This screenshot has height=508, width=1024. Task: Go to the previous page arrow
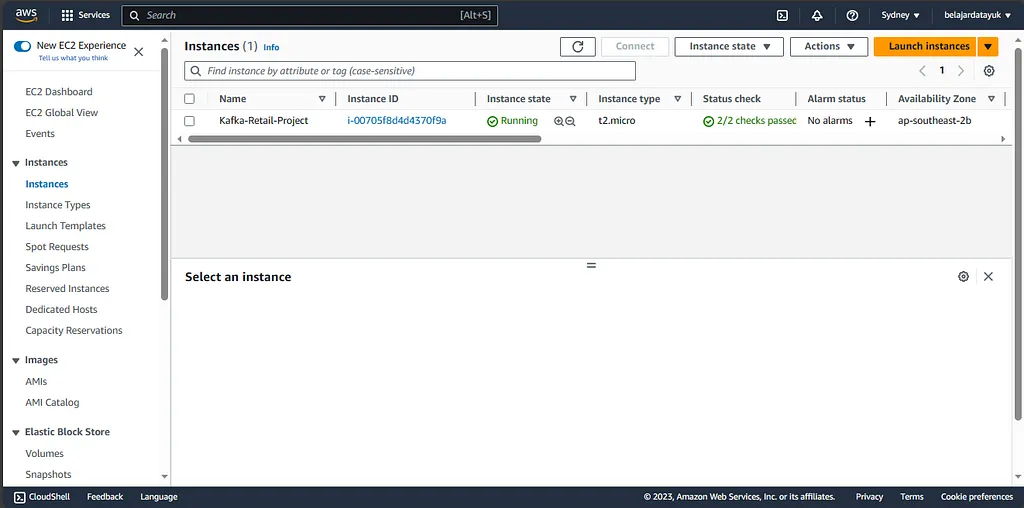(x=922, y=71)
